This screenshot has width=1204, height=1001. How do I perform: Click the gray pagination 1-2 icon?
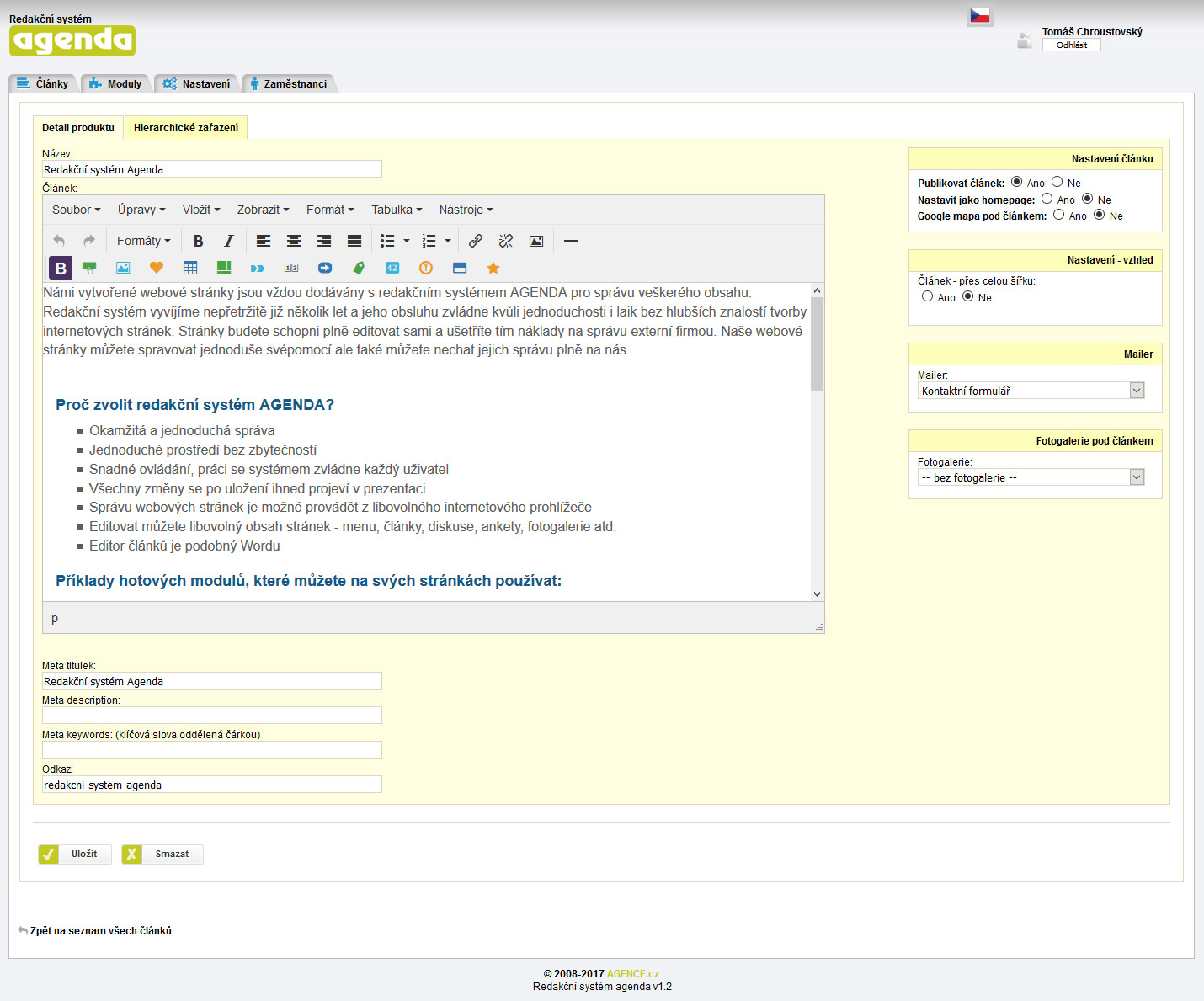pos(291,268)
